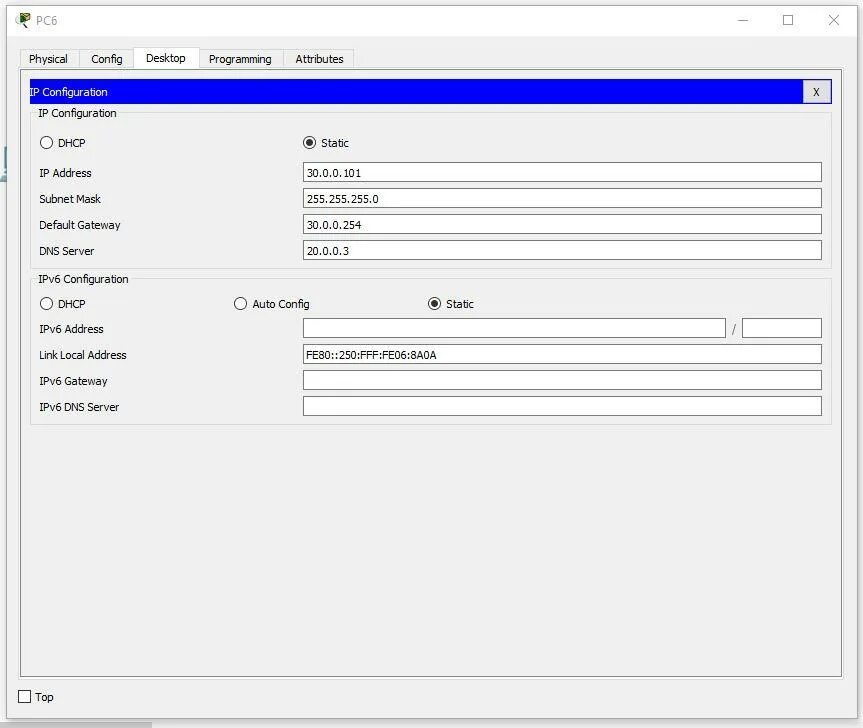Open the Physical tab
This screenshot has height=728, width=863.
click(48, 59)
